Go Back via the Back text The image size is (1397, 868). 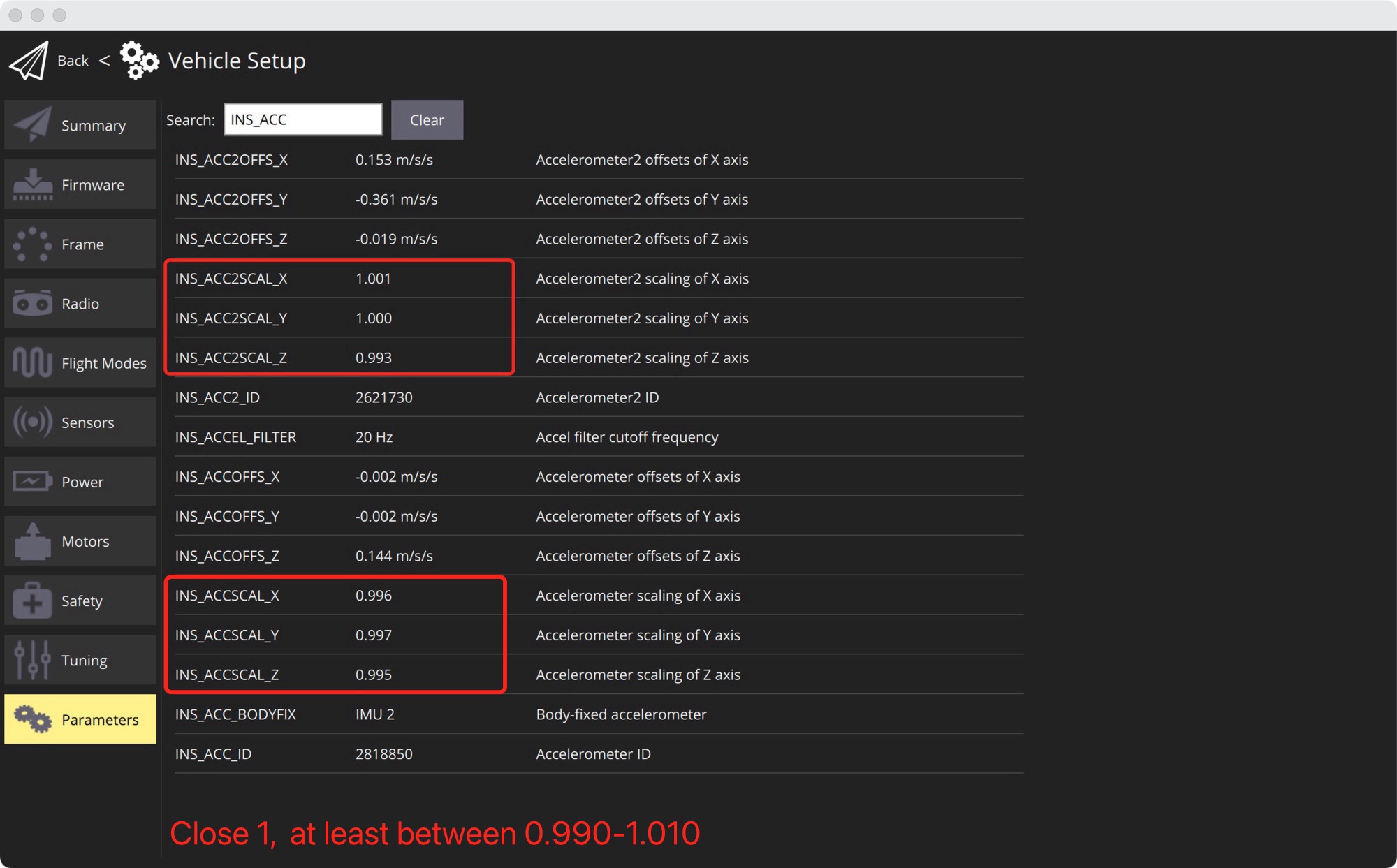point(73,61)
